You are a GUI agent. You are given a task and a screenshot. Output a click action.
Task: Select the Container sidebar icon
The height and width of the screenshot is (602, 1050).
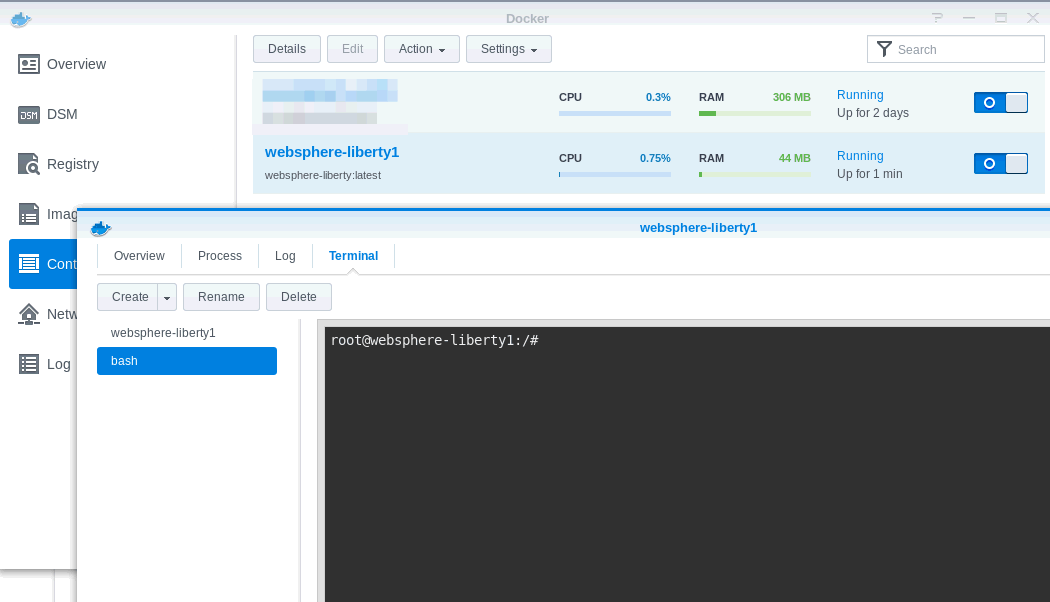pyautogui.click(x=29, y=264)
